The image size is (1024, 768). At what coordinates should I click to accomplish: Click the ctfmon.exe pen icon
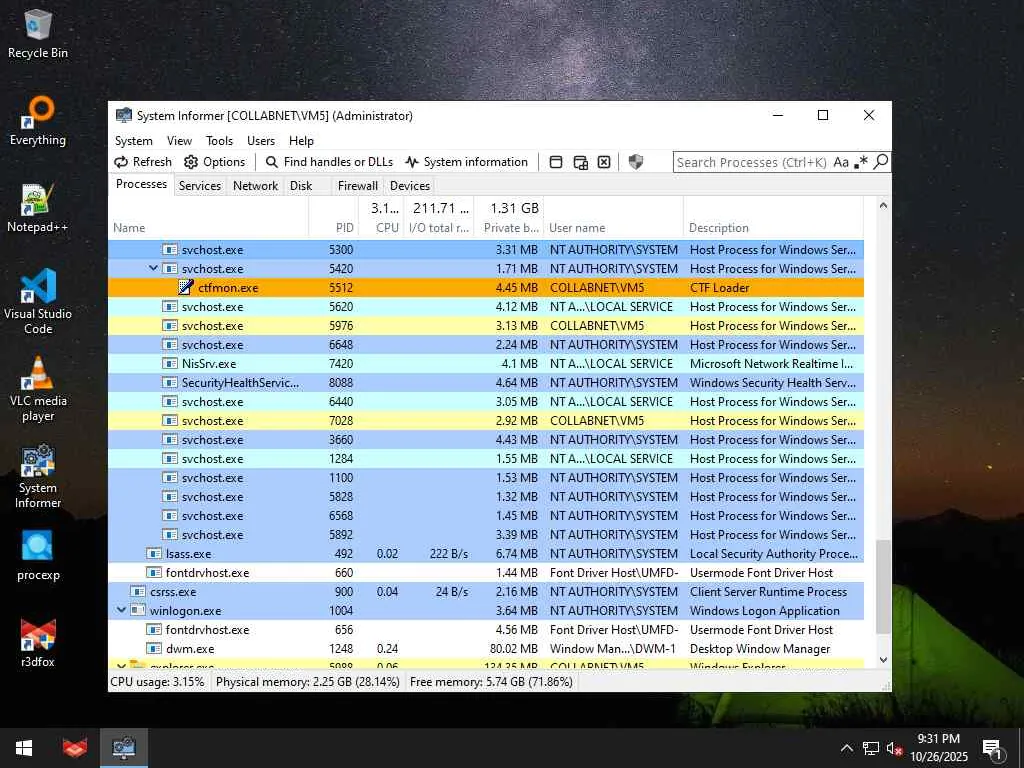(x=185, y=287)
